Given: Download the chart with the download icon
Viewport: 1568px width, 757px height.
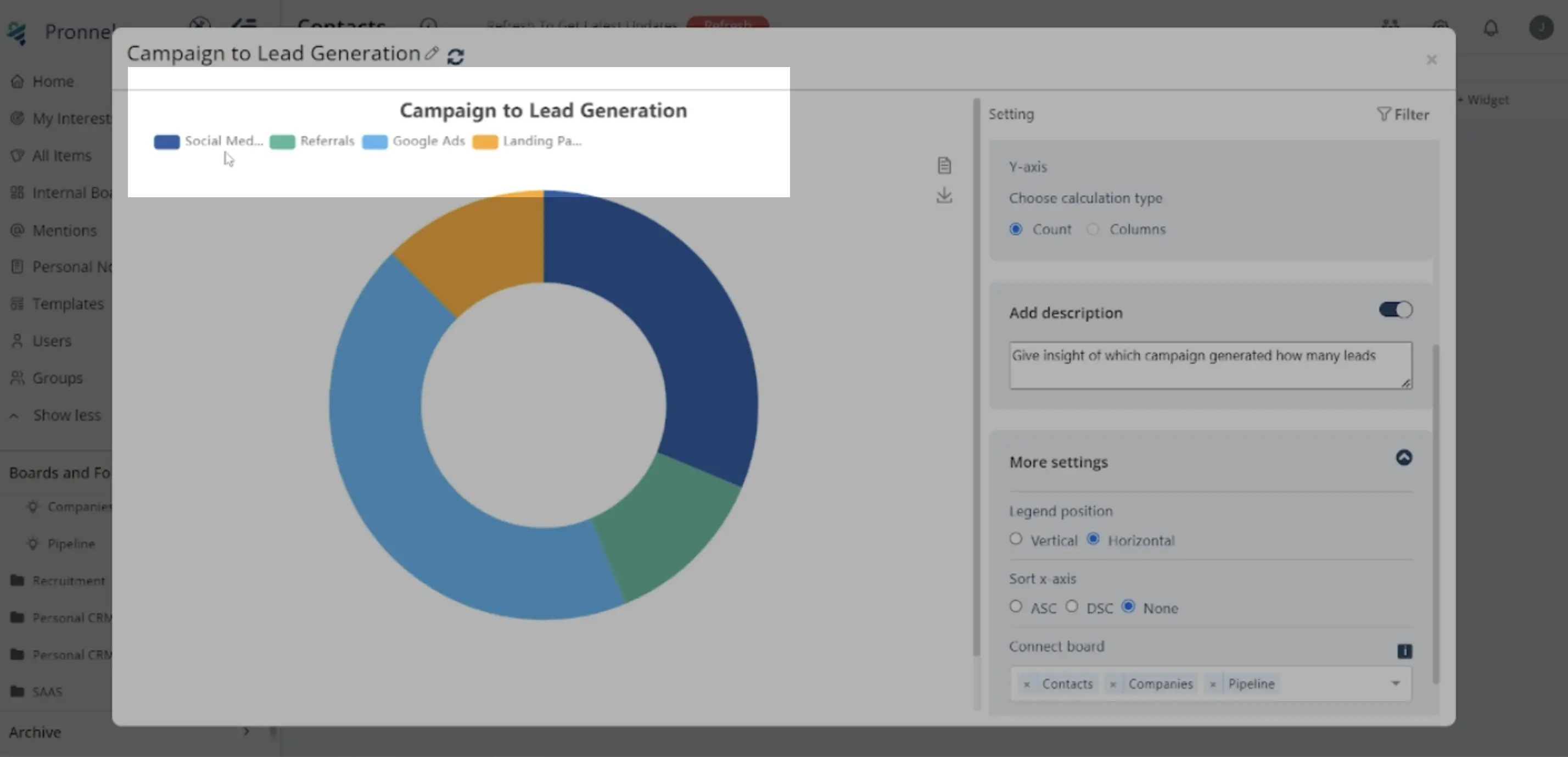Looking at the screenshot, I should pyautogui.click(x=944, y=196).
